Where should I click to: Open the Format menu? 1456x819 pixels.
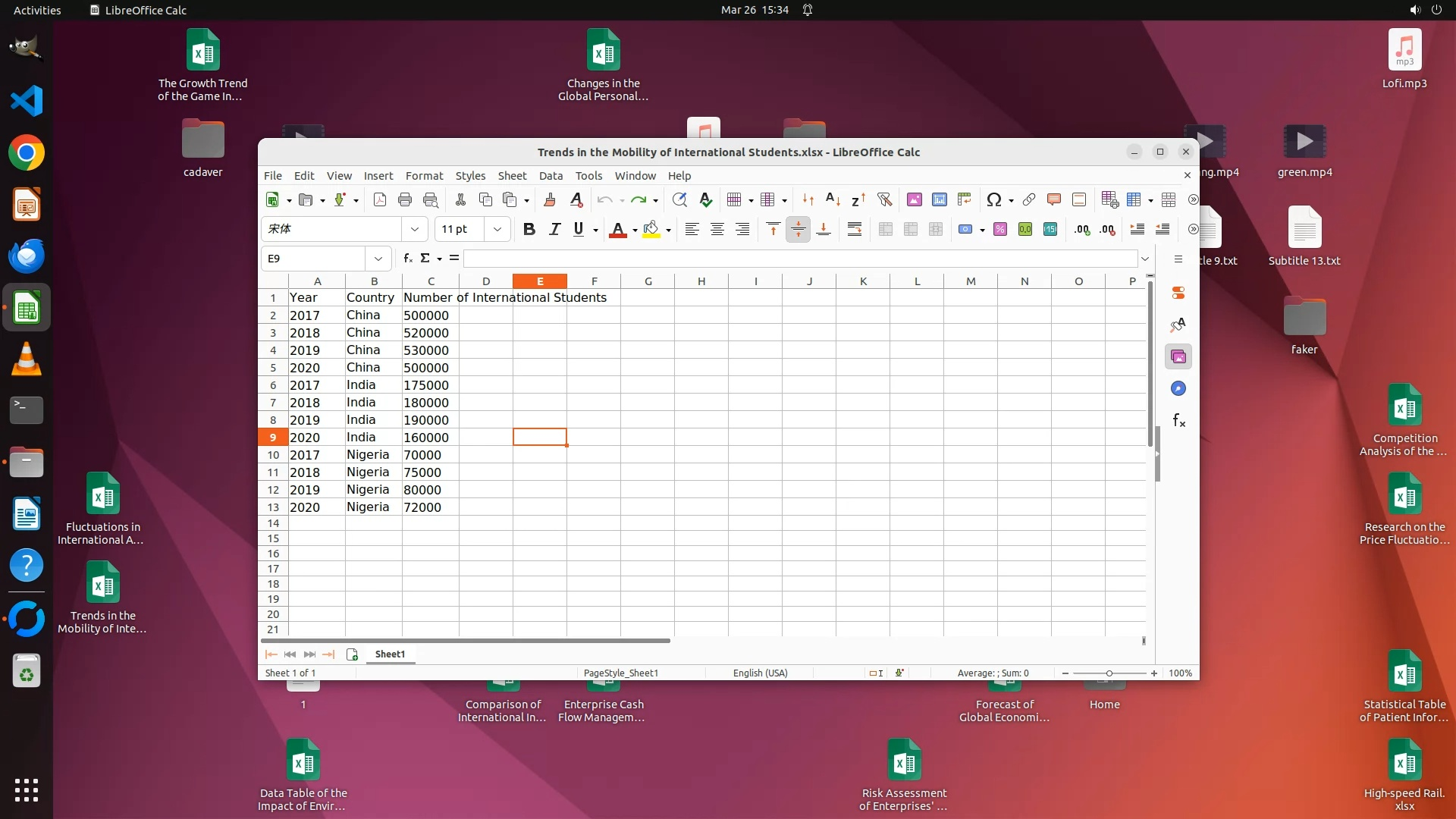(x=424, y=175)
